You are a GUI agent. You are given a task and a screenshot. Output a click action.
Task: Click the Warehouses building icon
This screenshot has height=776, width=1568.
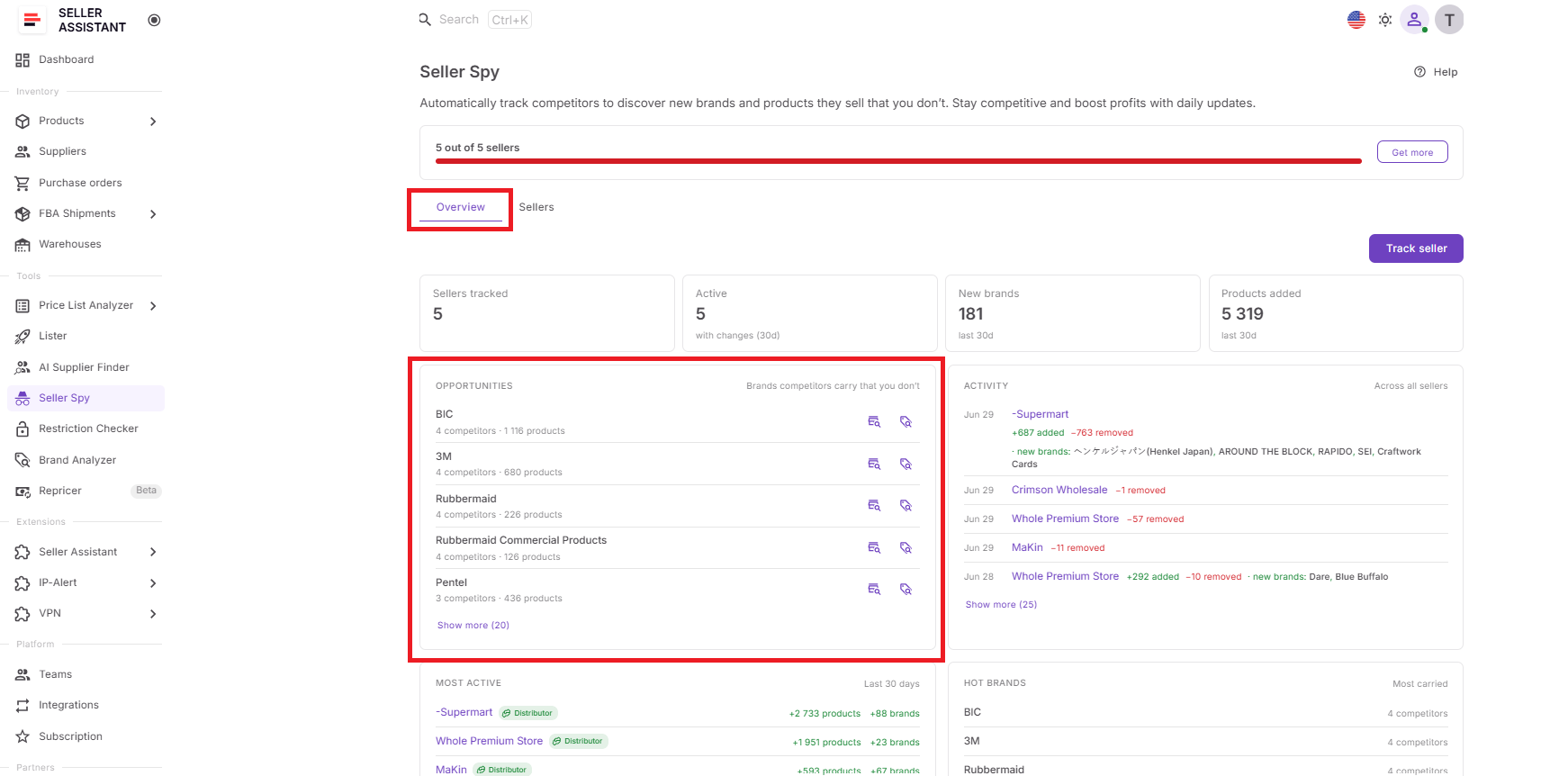pos(23,245)
